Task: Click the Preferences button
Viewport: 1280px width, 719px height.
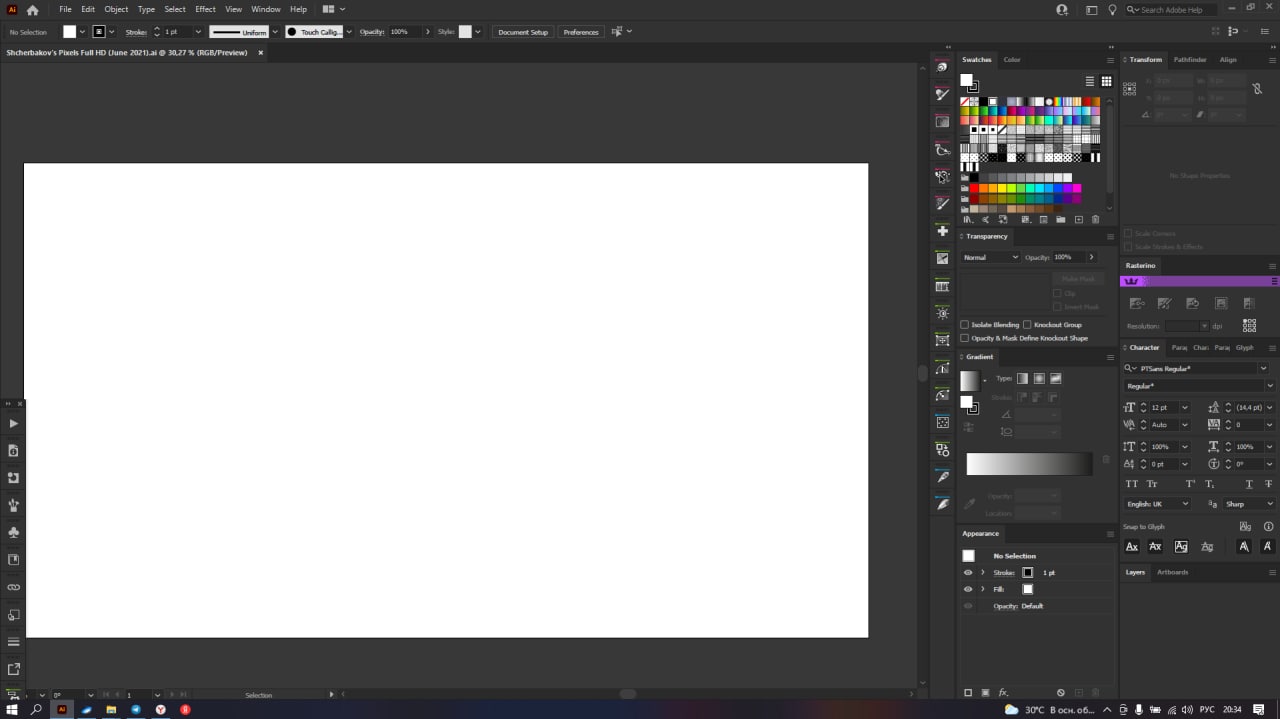Action: coord(580,32)
